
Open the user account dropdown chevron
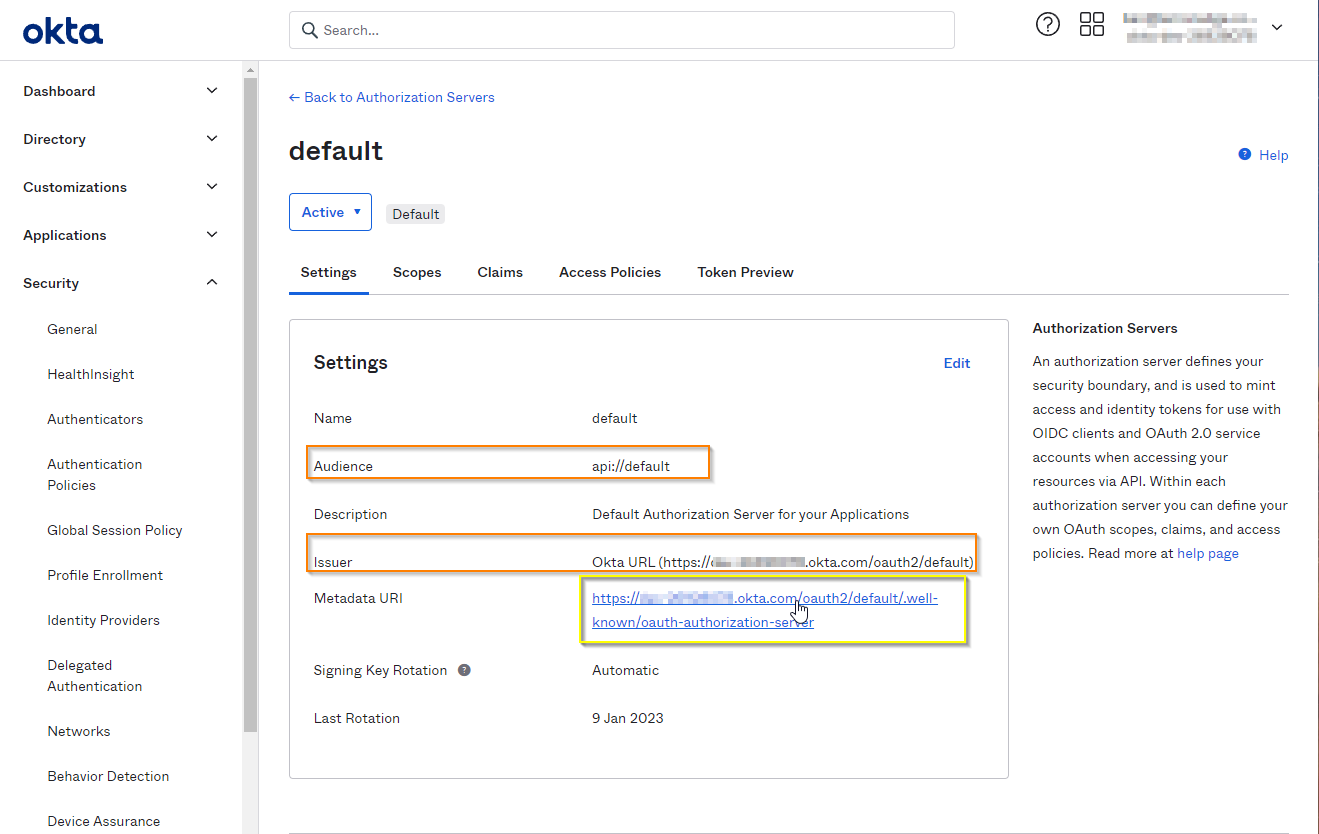point(1277,28)
